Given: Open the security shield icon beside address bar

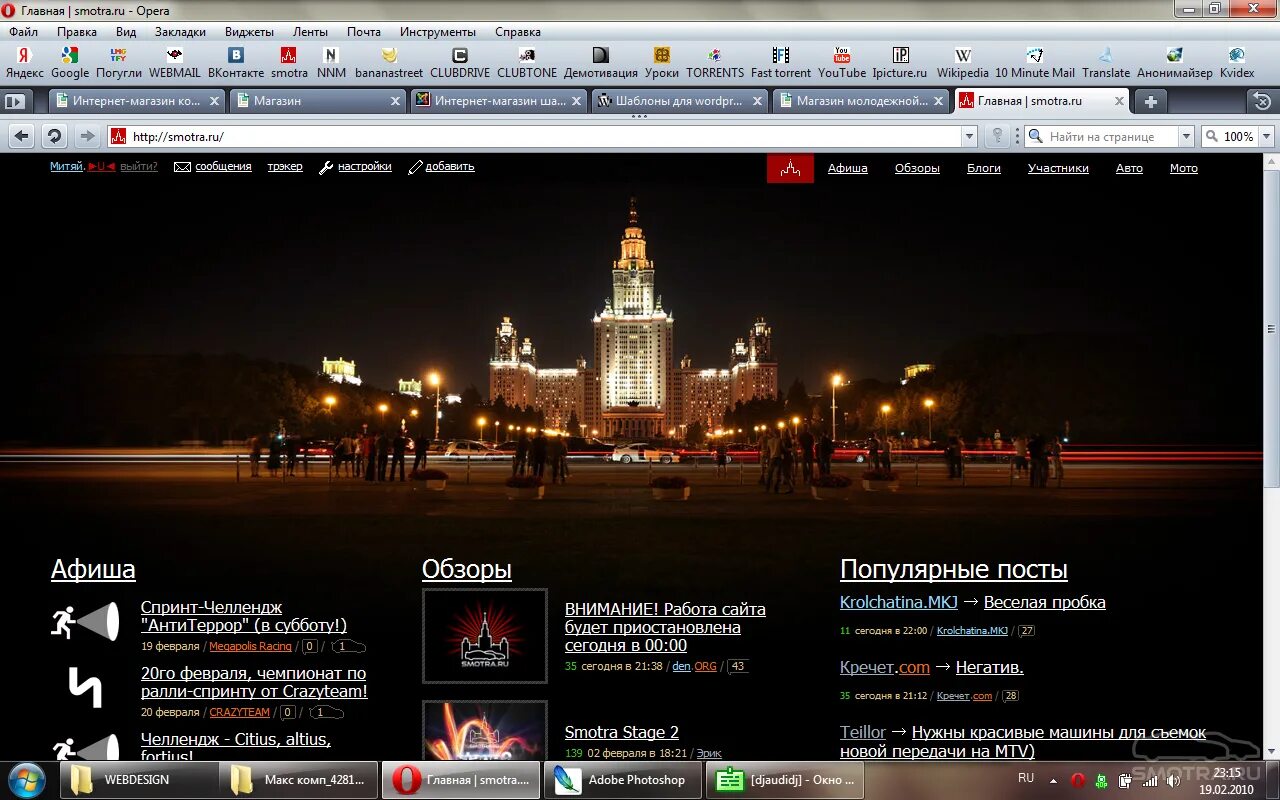Looking at the screenshot, I should 997,136.
